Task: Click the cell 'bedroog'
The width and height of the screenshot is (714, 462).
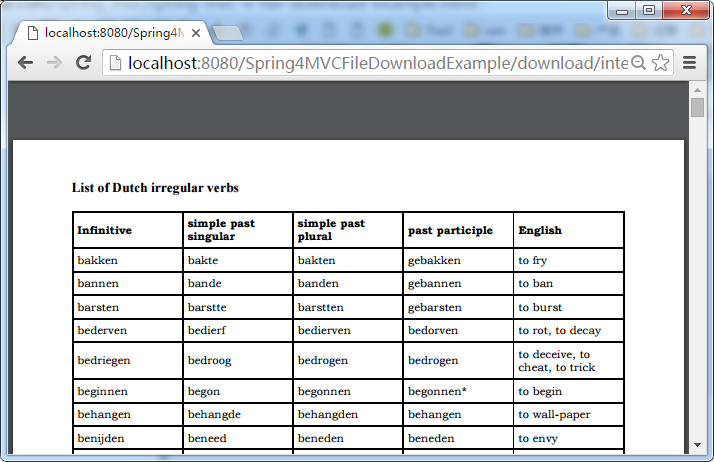Action: pos(238,360)
